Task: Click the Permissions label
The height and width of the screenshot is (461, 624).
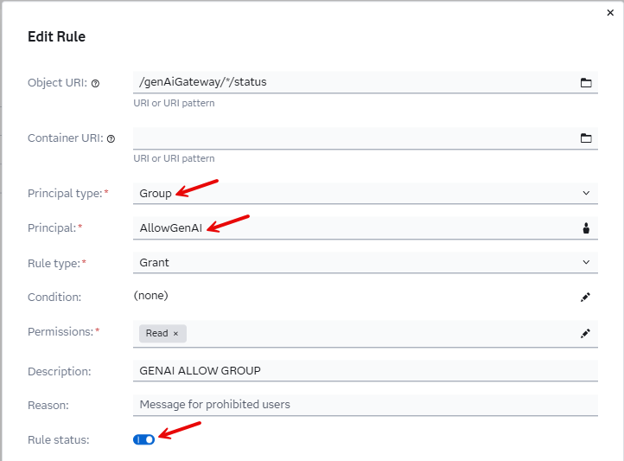Action: point(60,332)
